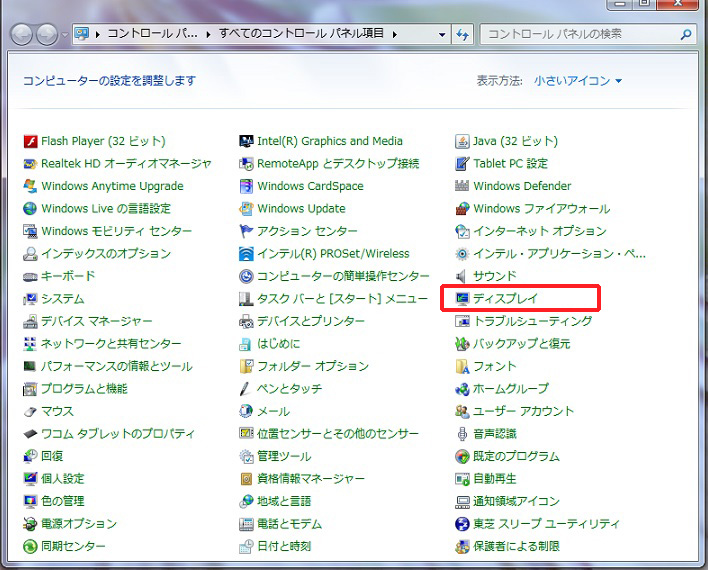Click the Windows Live language globe icon
The width and height of the screenshot is (708, 570).
click(x=30, y=209)
